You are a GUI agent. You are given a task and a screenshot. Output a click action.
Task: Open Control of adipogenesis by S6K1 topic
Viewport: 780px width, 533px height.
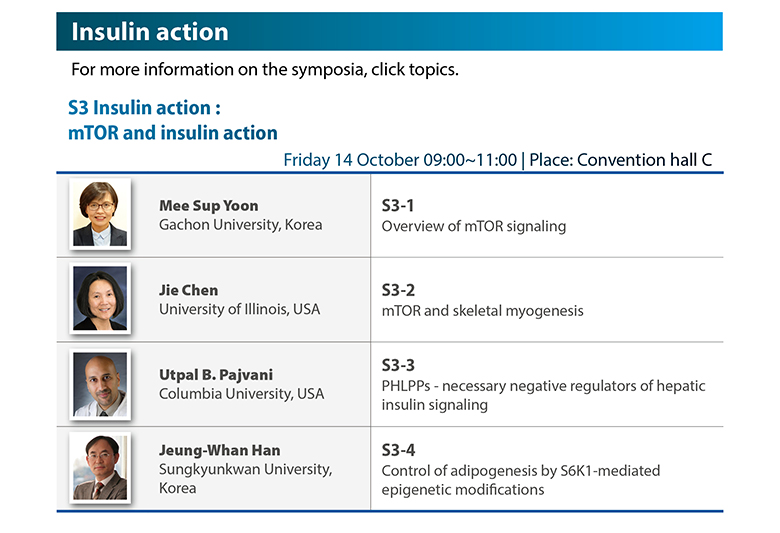pos(521,480)
